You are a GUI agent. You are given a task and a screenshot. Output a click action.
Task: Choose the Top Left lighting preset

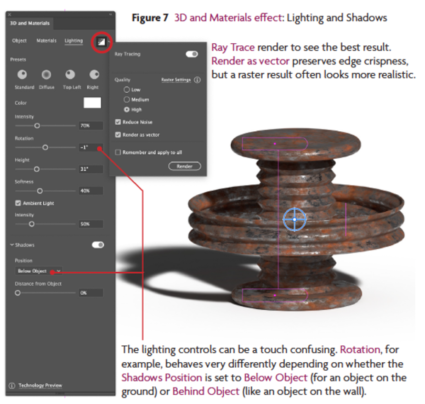coord(70,74)
